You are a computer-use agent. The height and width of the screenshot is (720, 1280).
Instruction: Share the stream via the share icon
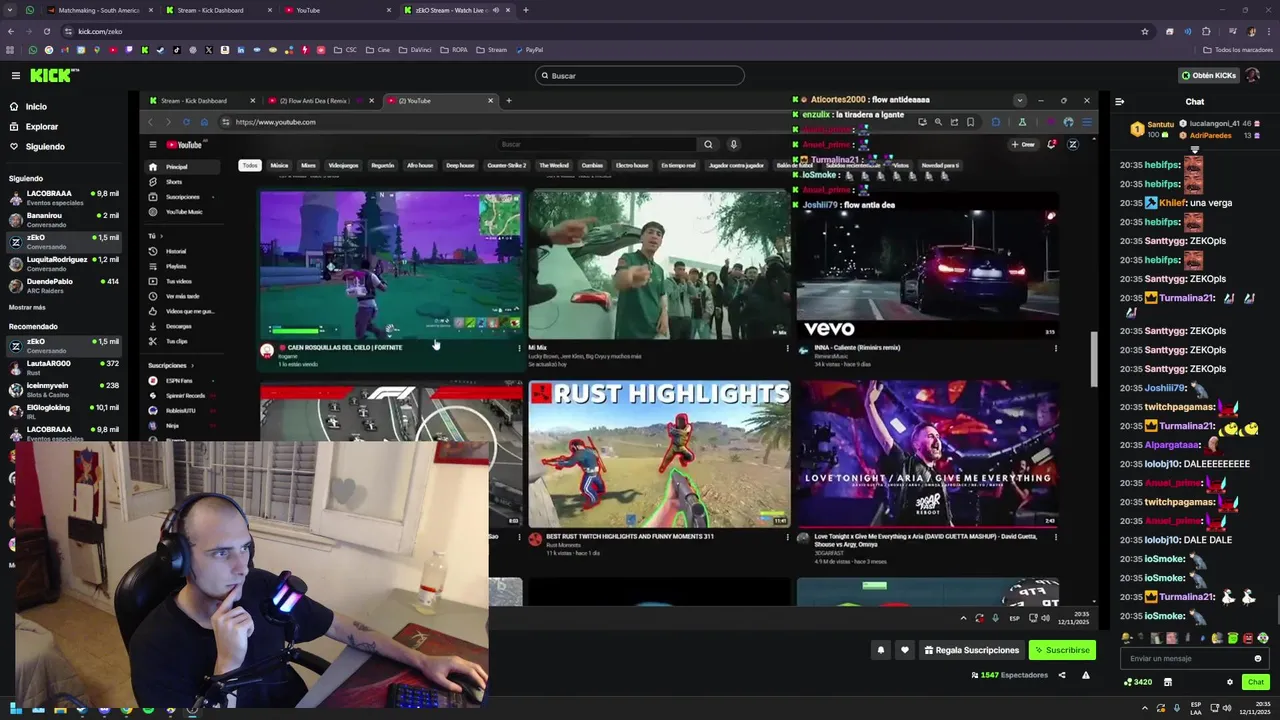[x=1061, y=675]
